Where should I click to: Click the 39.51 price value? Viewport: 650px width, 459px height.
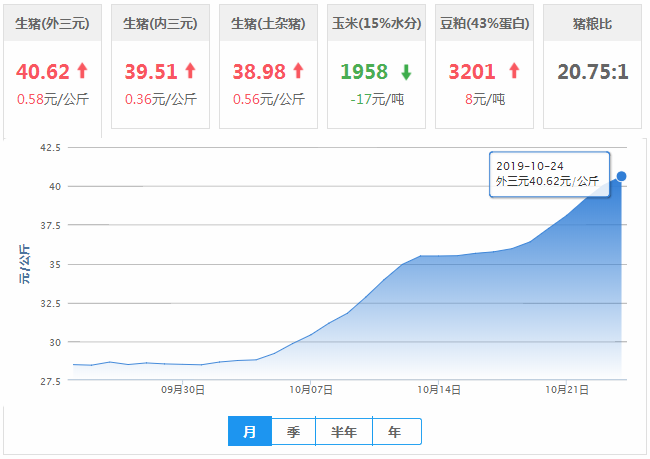151,72
